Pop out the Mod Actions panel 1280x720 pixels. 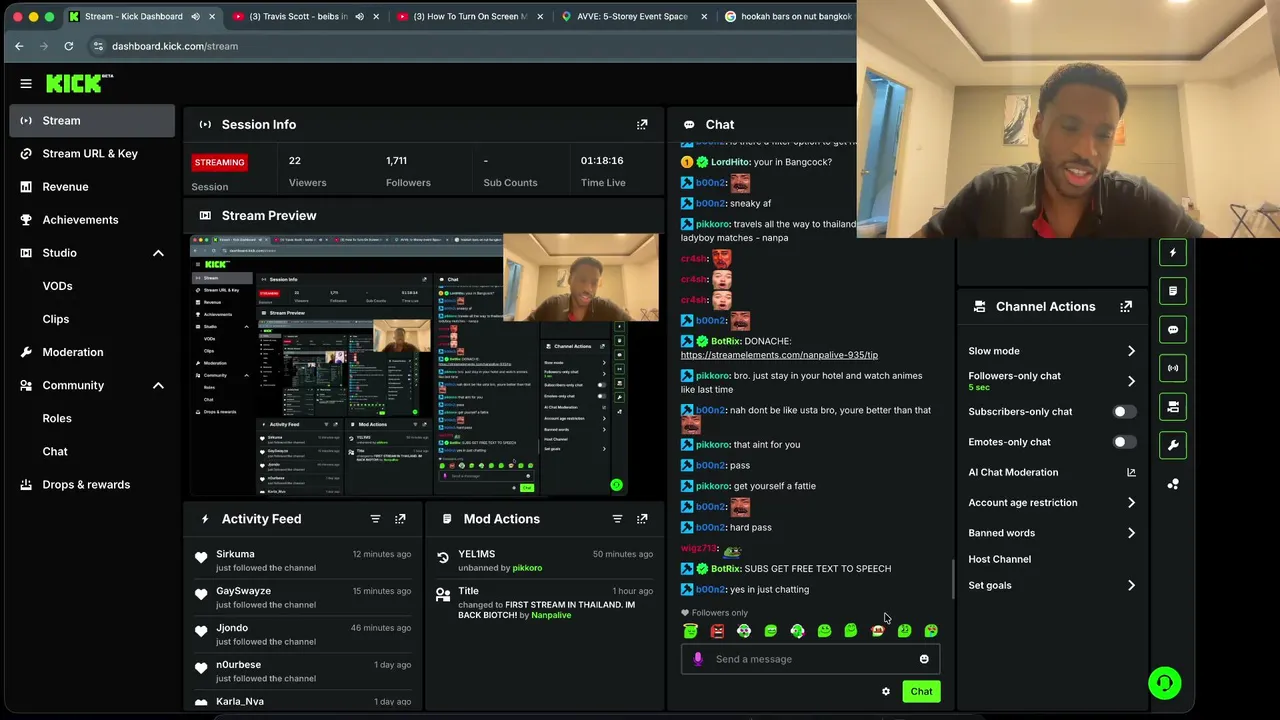(x=642, y=519)
